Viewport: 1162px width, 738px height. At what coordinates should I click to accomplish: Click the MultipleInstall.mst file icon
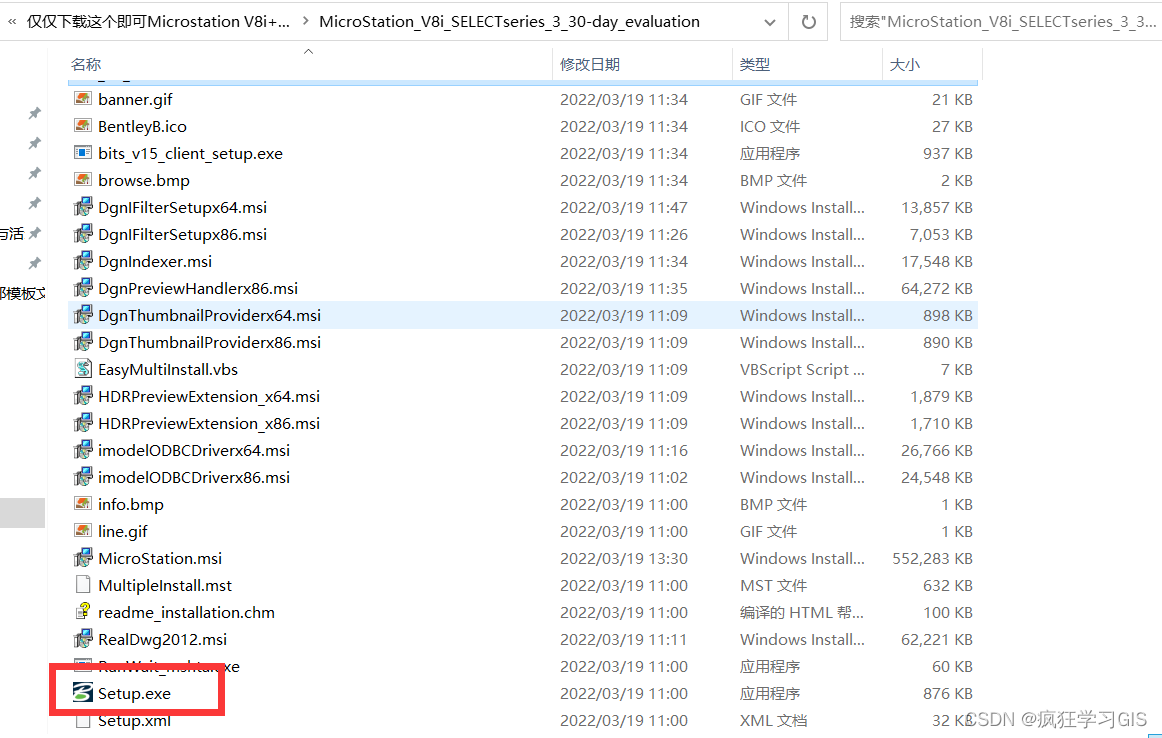83,585
